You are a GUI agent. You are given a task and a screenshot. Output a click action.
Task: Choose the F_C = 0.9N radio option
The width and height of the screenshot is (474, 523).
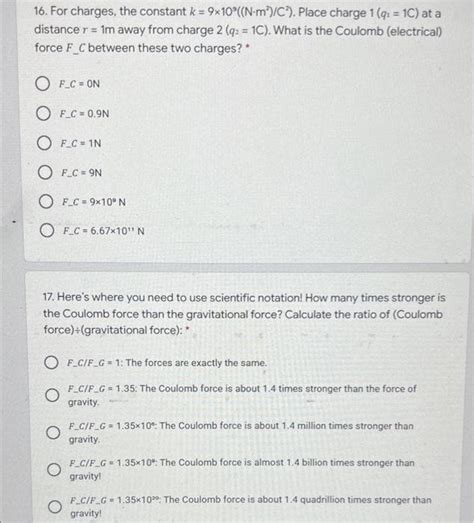43,113
